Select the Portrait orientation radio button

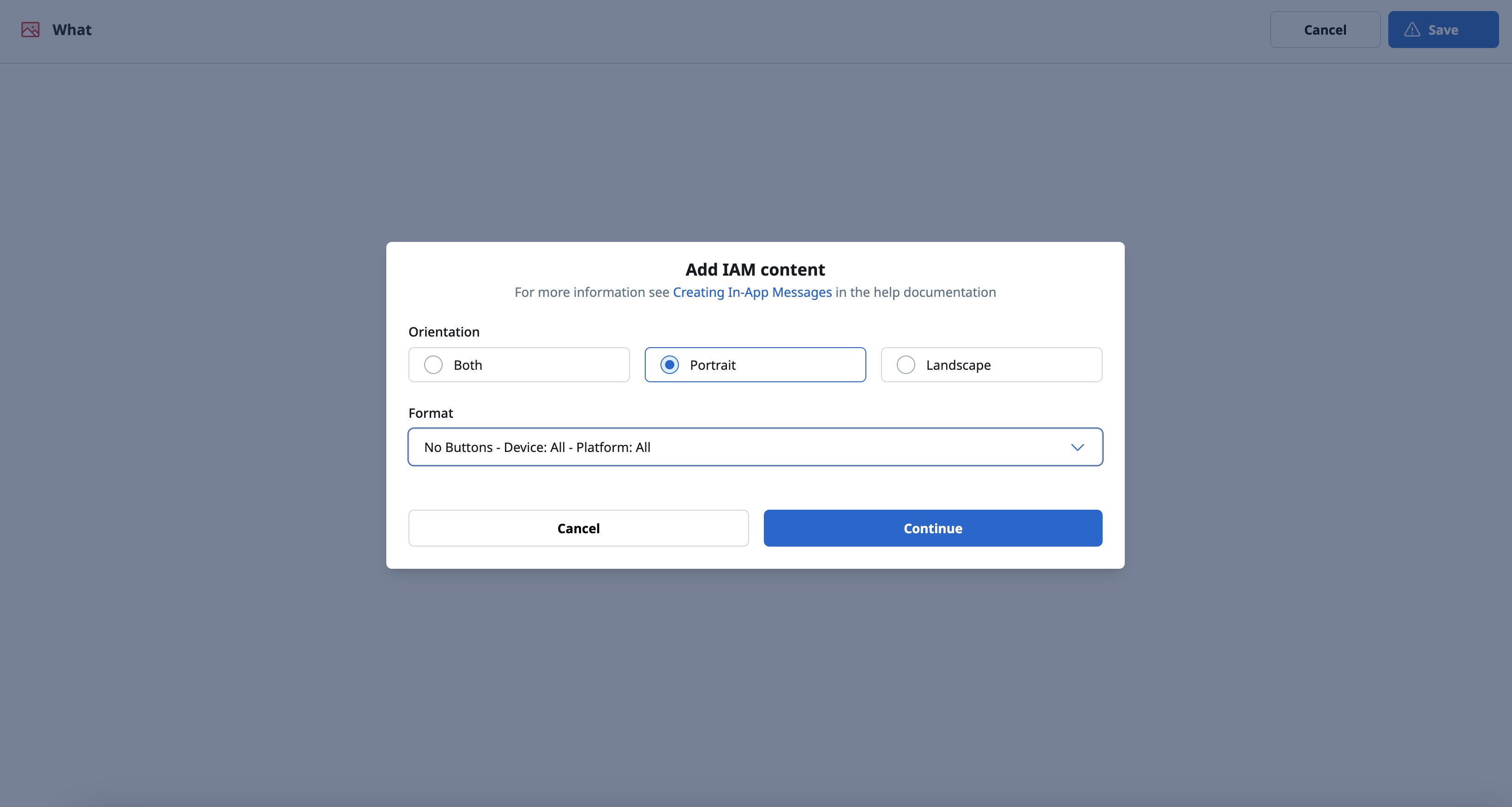point(670,365)
